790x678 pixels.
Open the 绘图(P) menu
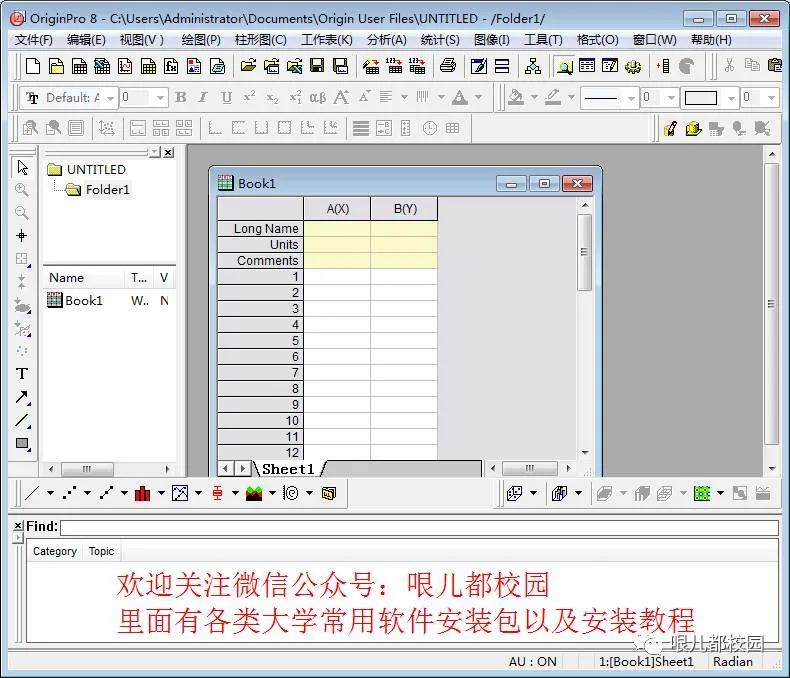click(x=201, y=40)
